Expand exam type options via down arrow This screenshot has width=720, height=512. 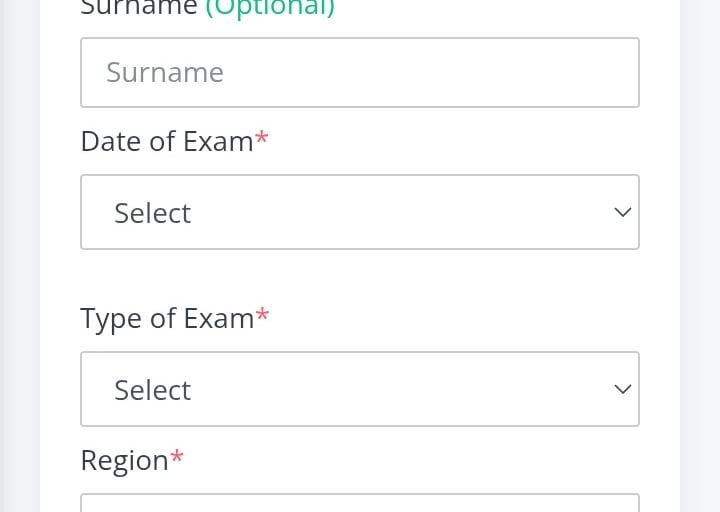point(622,389)
